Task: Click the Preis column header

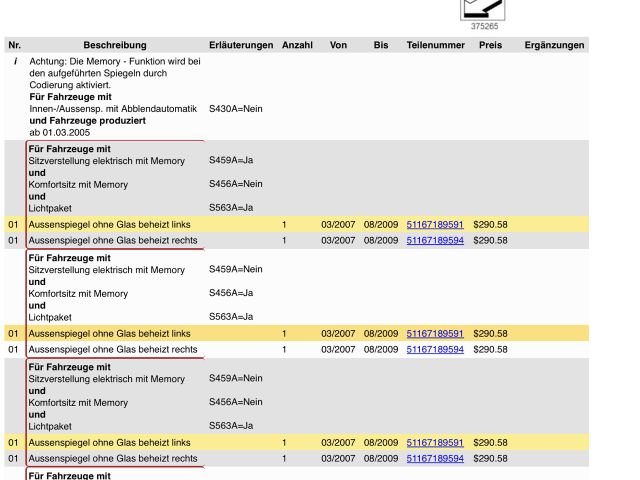Action: (490, 45)
